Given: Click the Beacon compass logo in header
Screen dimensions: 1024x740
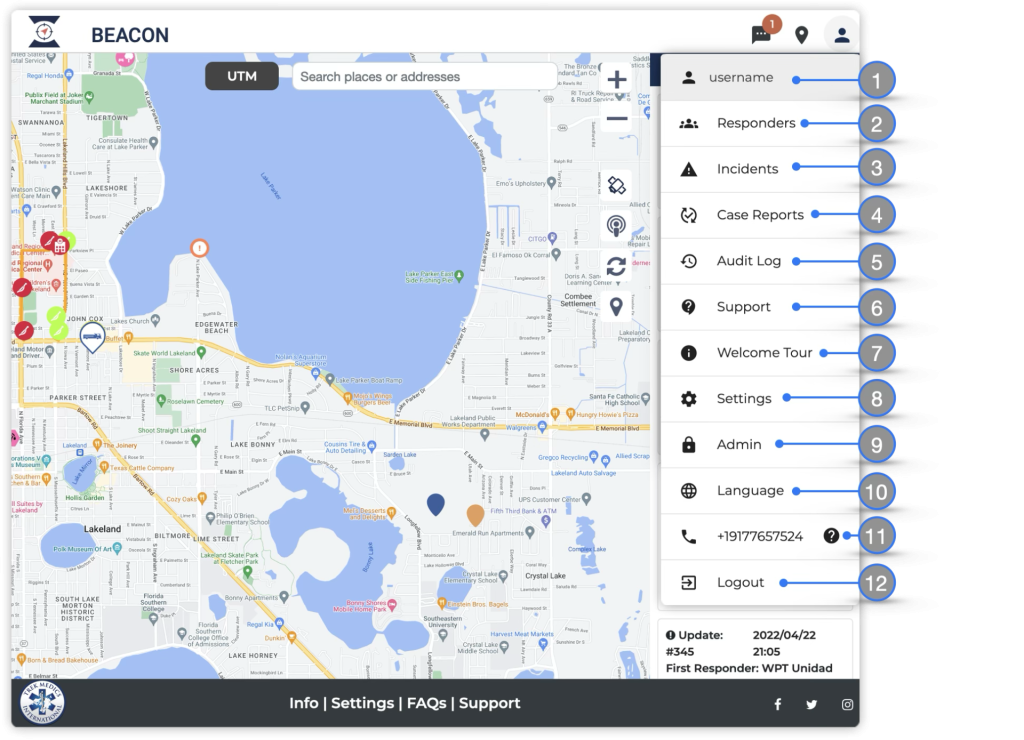Looking at the screenshot, I should point(44,32).
